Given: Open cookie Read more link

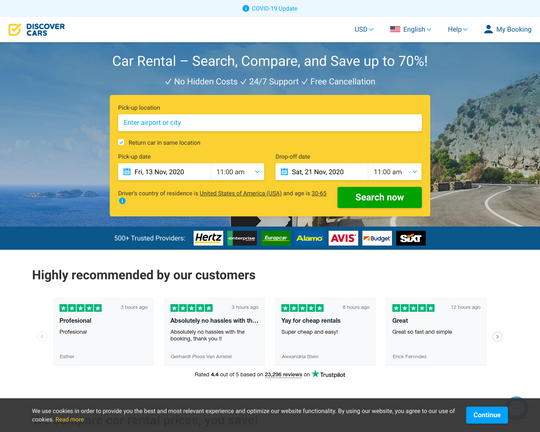Looking at the screenshot, I should coord(70,420).
